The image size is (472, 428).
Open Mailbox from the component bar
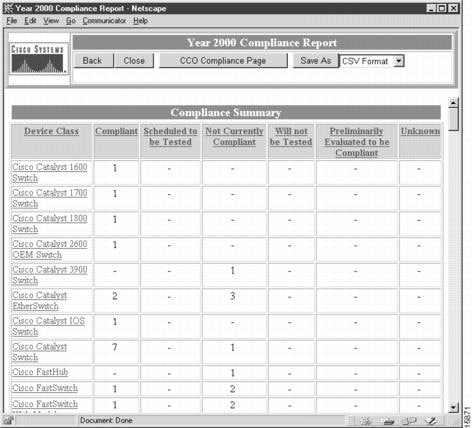pyautogui.click(x=387, y=421)
